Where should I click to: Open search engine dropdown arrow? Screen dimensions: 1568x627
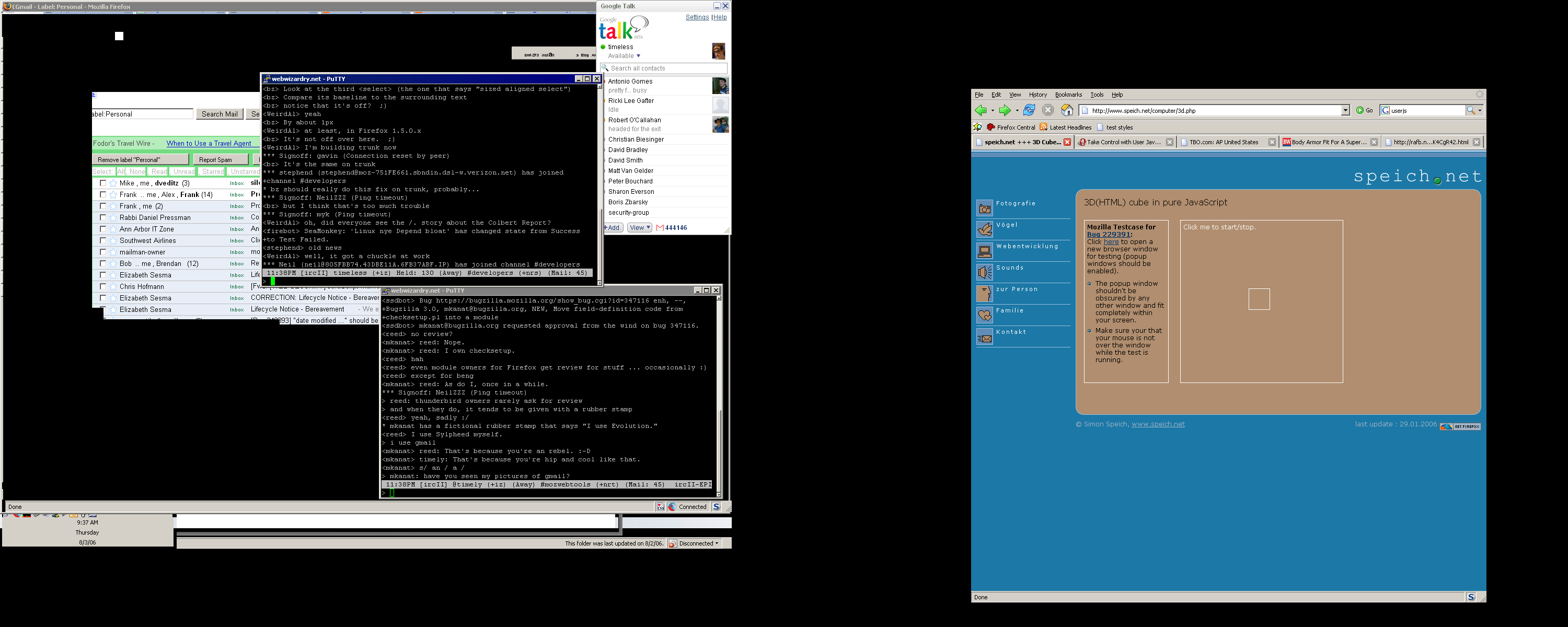(1480, 110)
